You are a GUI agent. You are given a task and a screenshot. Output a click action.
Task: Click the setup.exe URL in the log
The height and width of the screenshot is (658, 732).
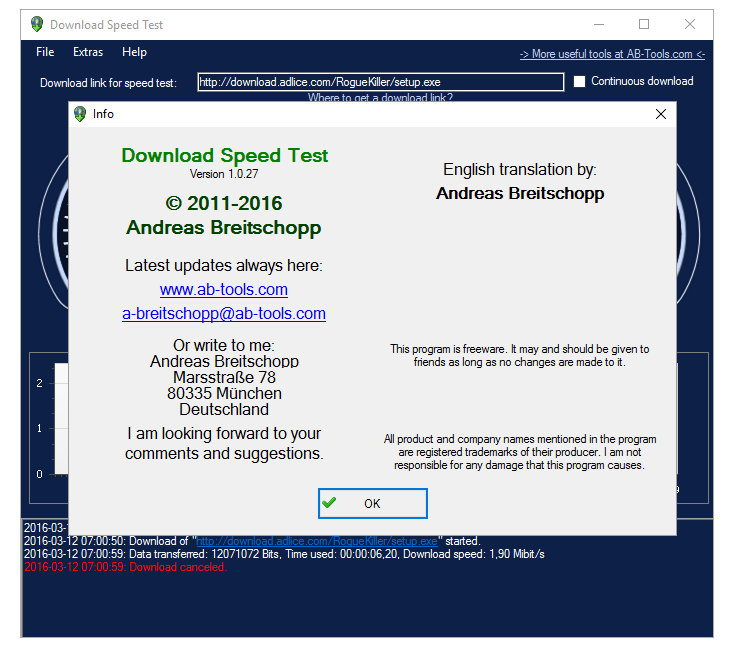[x=317, y=541]
